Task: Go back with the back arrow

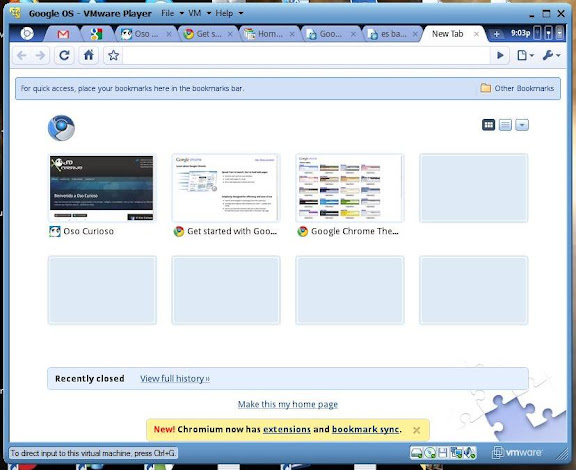Action: click(22, 55)
